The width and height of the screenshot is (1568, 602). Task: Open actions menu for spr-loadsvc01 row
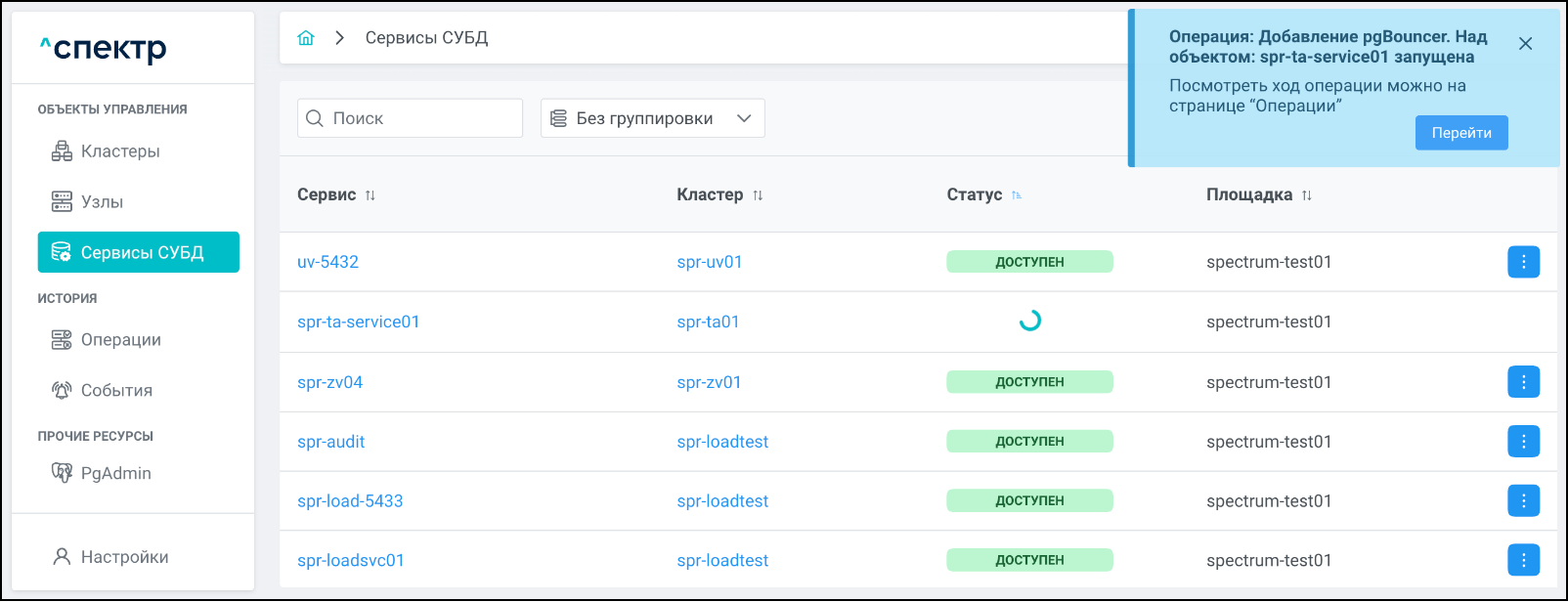point(1523,561)
